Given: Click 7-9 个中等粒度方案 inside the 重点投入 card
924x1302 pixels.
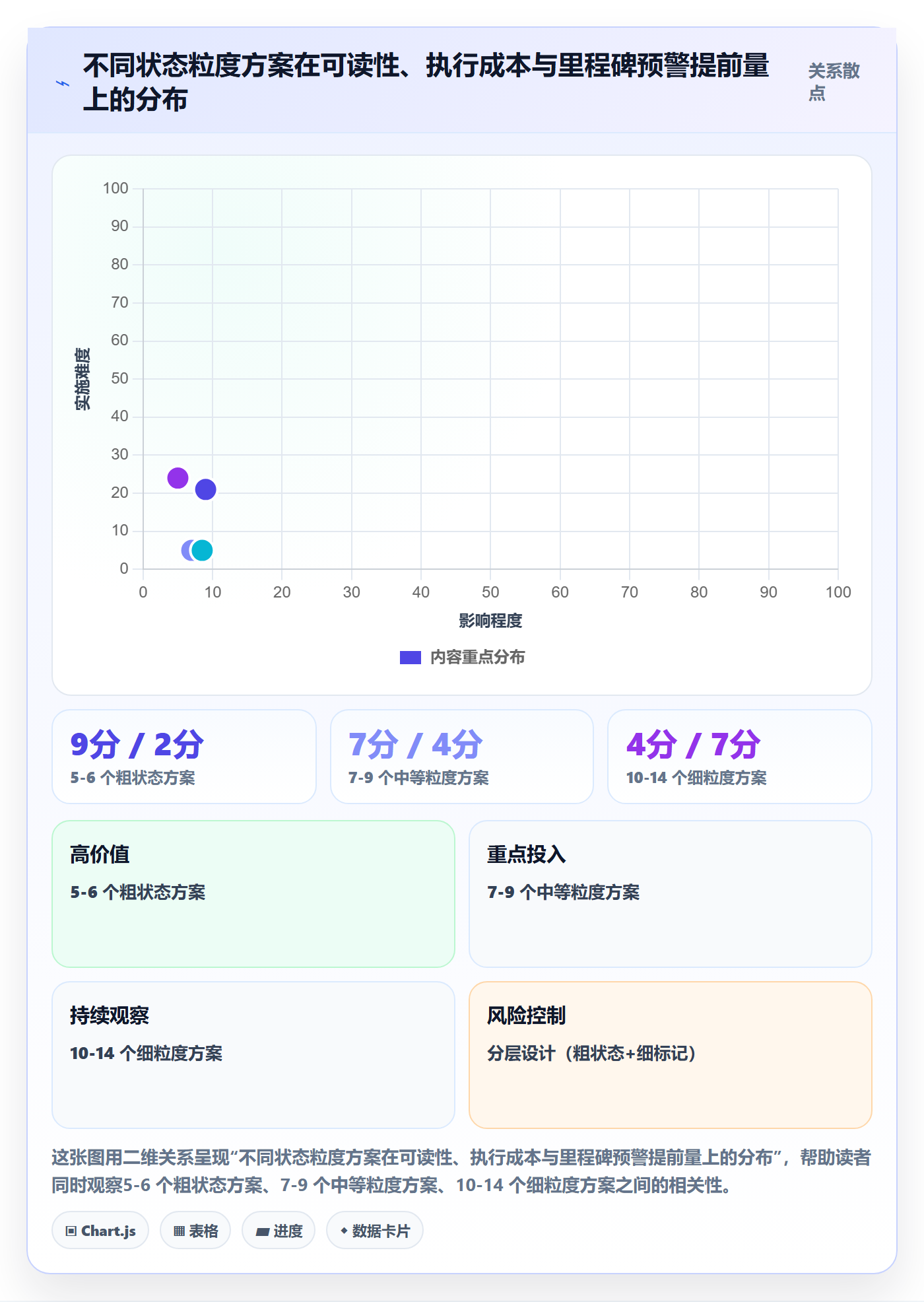Looking at the screenshot, I should (564, 892).
